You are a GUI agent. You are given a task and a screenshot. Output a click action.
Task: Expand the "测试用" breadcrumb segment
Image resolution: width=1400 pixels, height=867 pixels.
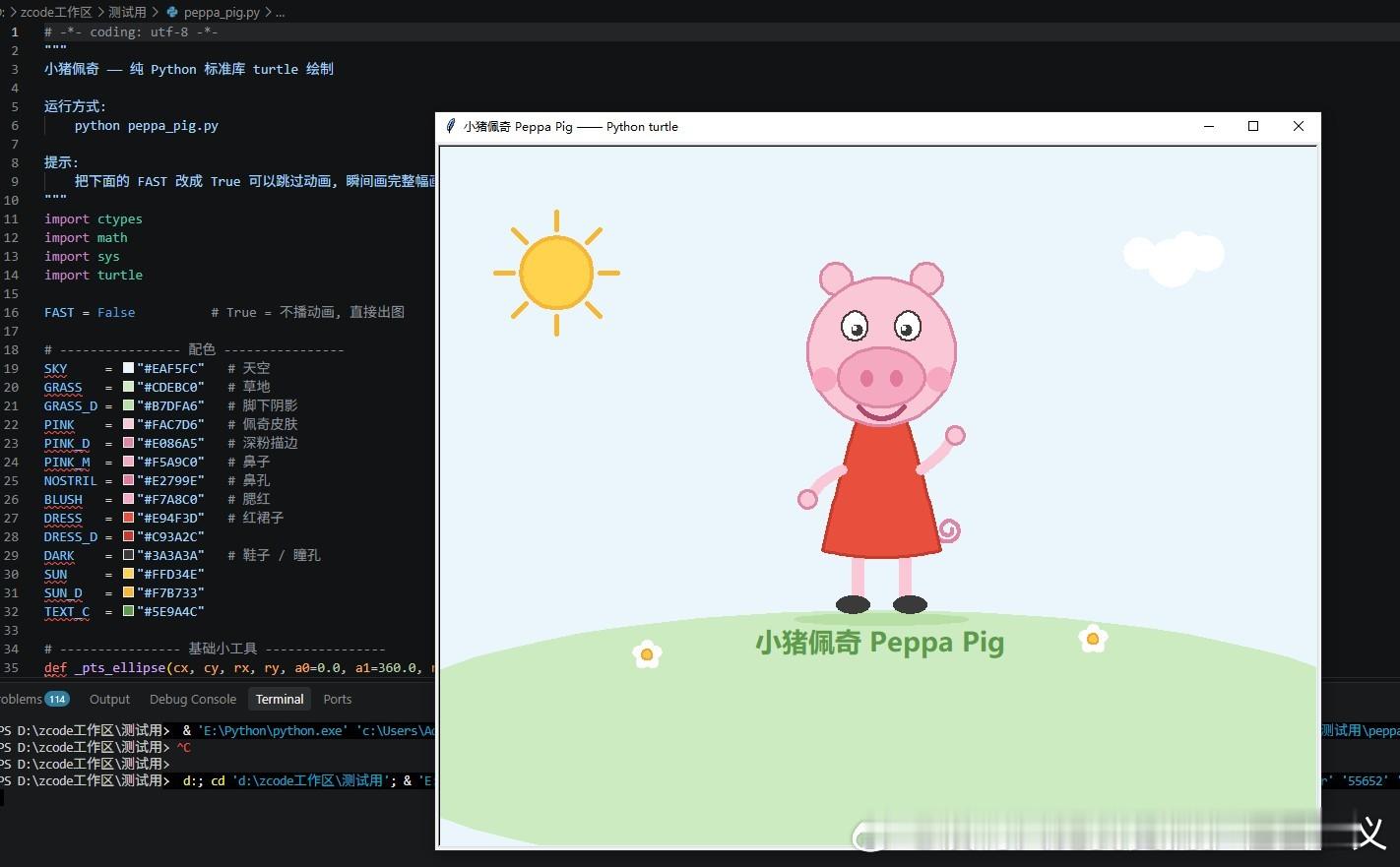[x=127, y=12]
